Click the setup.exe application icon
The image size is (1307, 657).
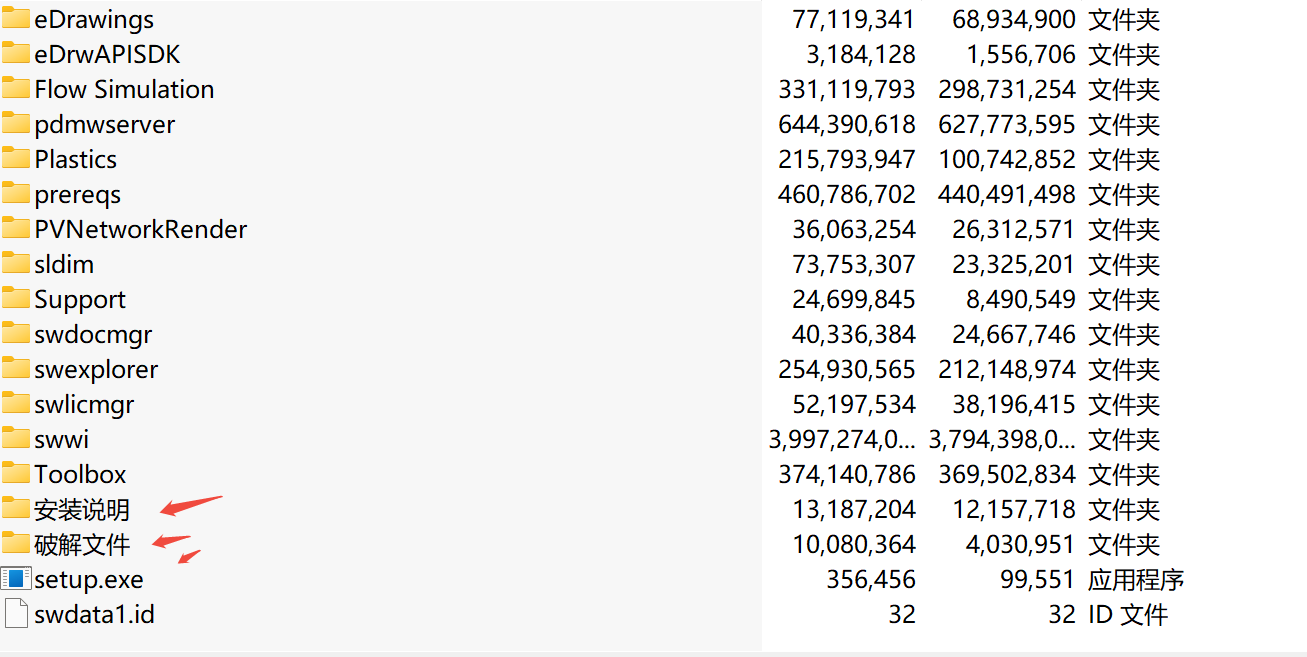[16, 579]
